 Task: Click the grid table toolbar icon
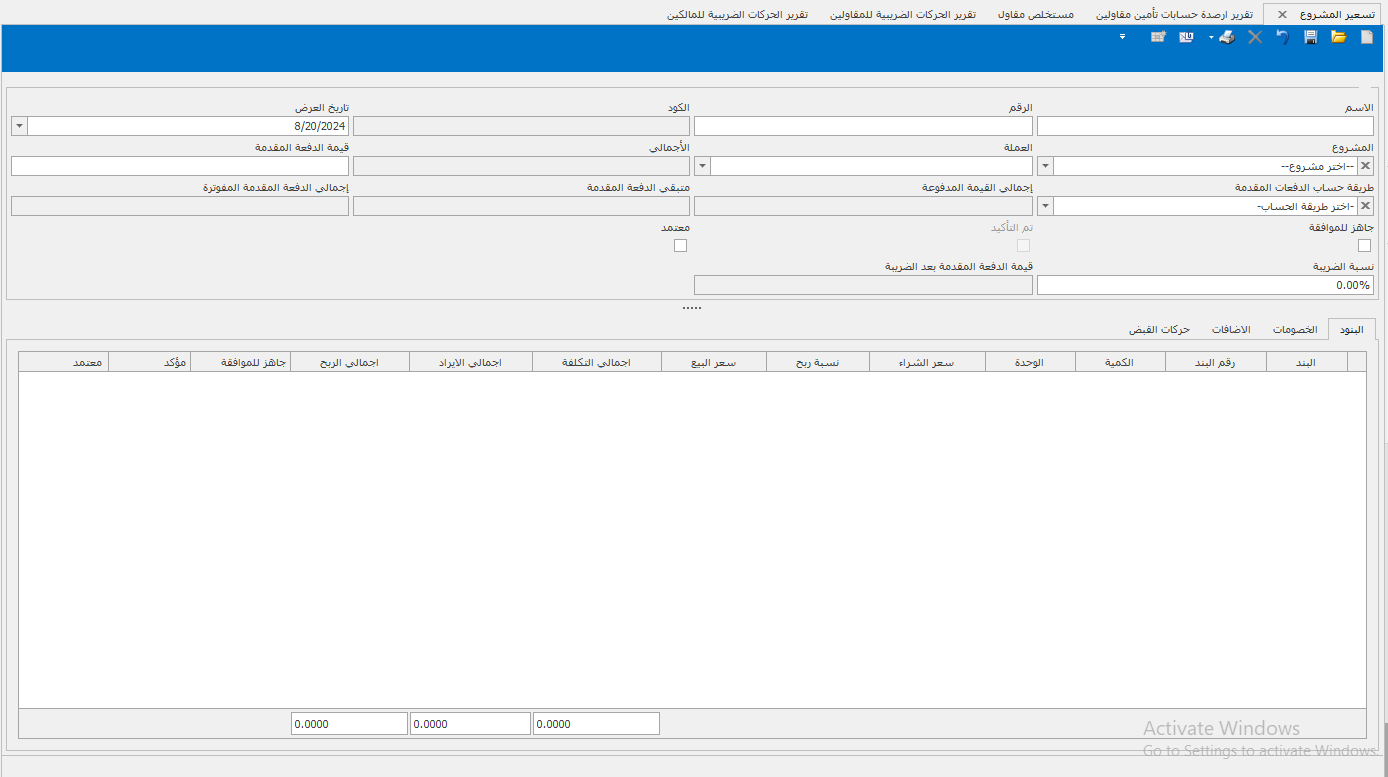point(1158,37)
